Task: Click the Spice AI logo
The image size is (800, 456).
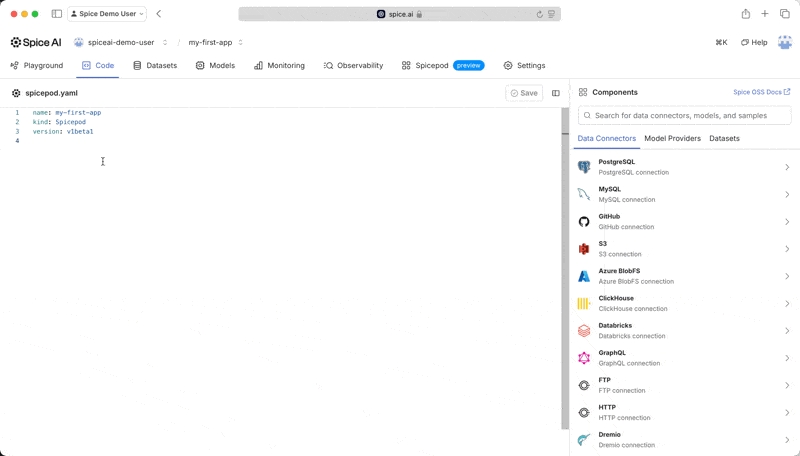Action: click(36, 43)
